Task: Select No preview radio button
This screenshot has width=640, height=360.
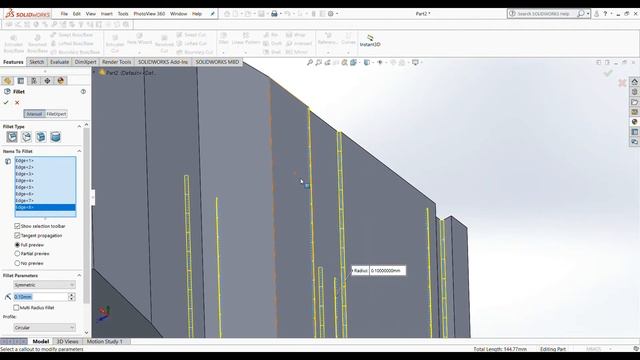Action: 17,263
